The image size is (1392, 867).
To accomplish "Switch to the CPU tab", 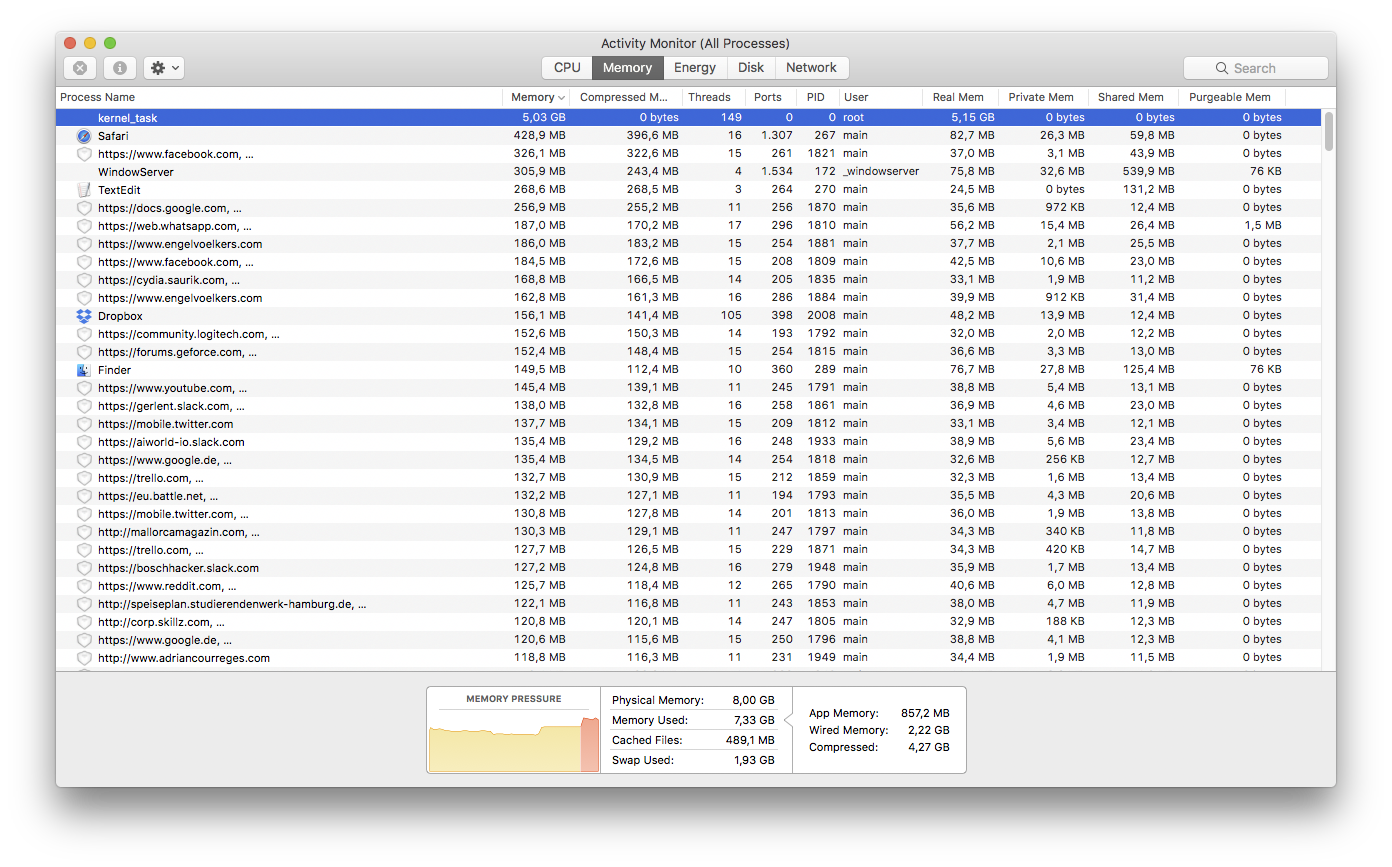I will click(x=567, y=68).
